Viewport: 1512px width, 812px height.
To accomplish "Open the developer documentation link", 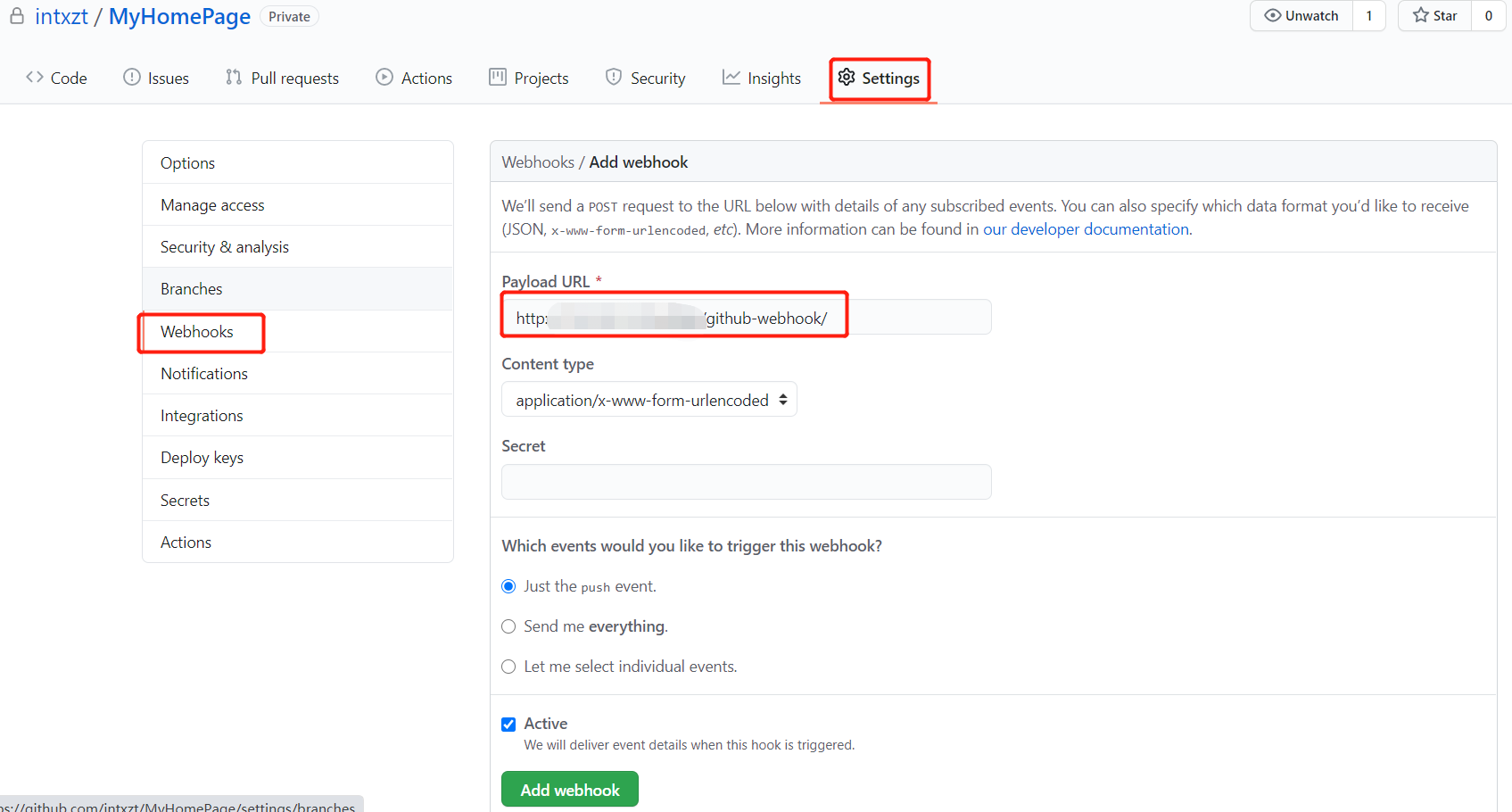I will [x=1086, y=229].
